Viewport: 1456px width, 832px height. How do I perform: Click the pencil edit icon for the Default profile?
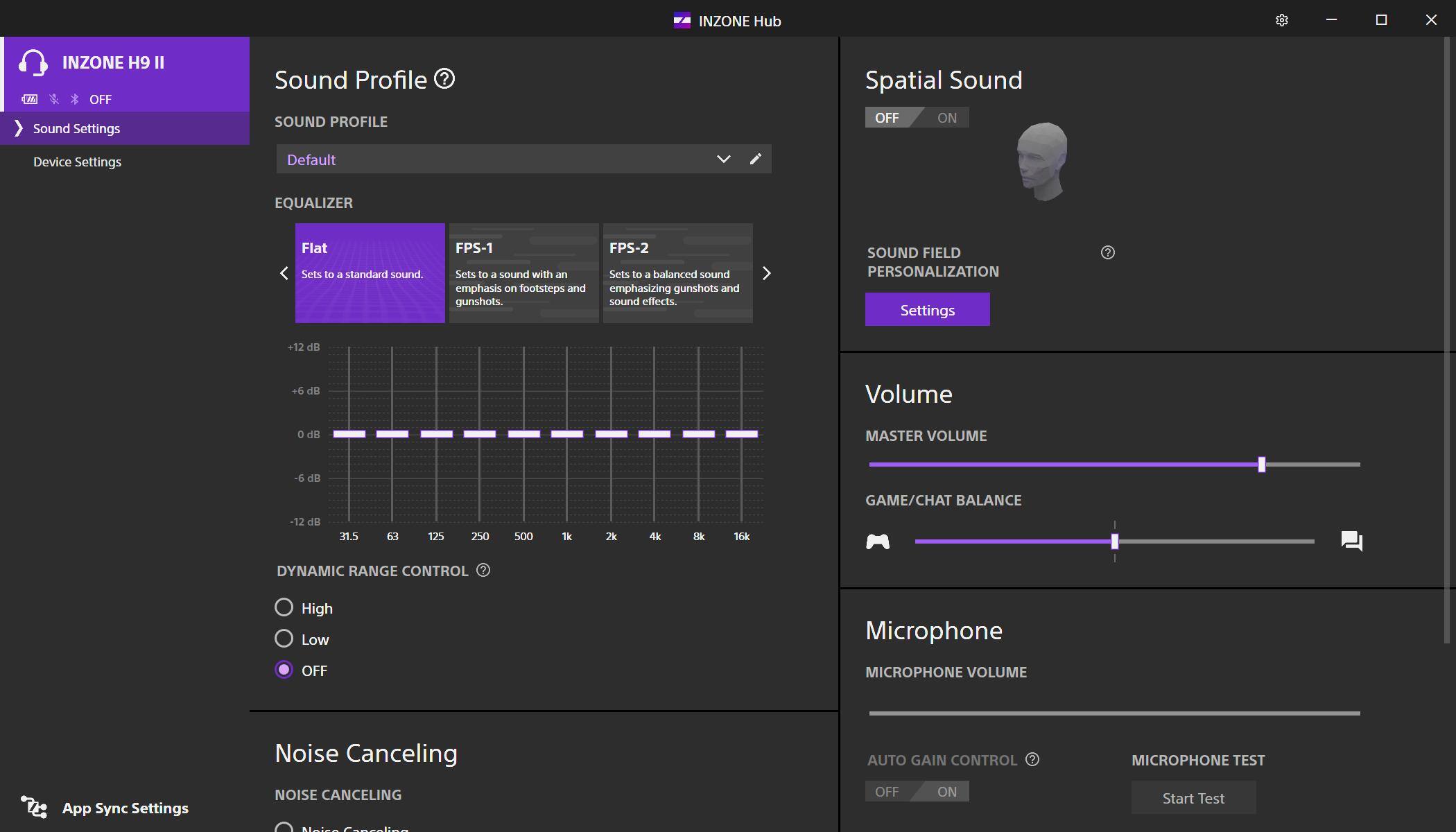755,159
